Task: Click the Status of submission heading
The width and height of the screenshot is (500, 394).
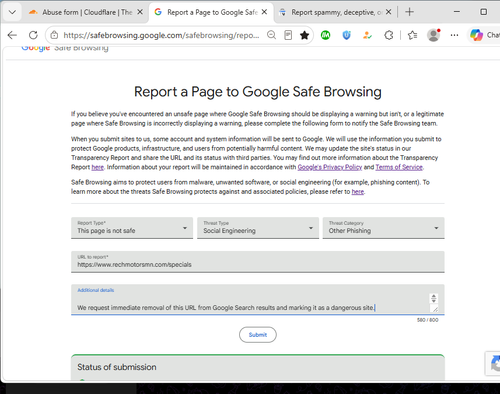Action: [117, 367]
